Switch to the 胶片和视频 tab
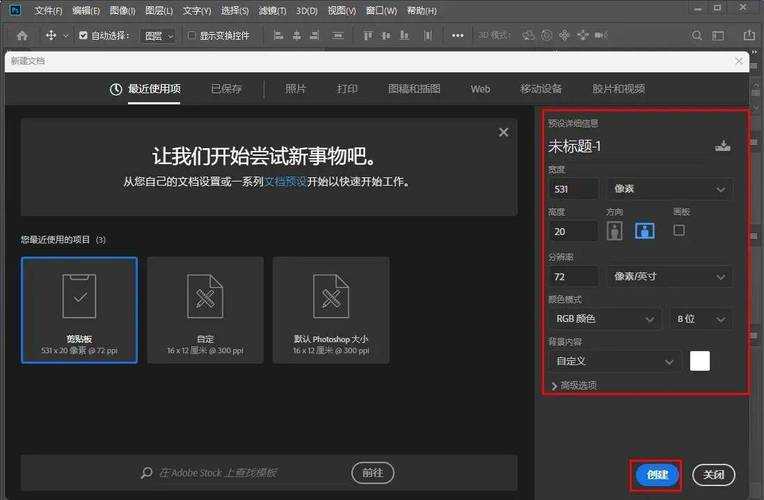Viewport: 764px width, 500px height. point(618,89)
